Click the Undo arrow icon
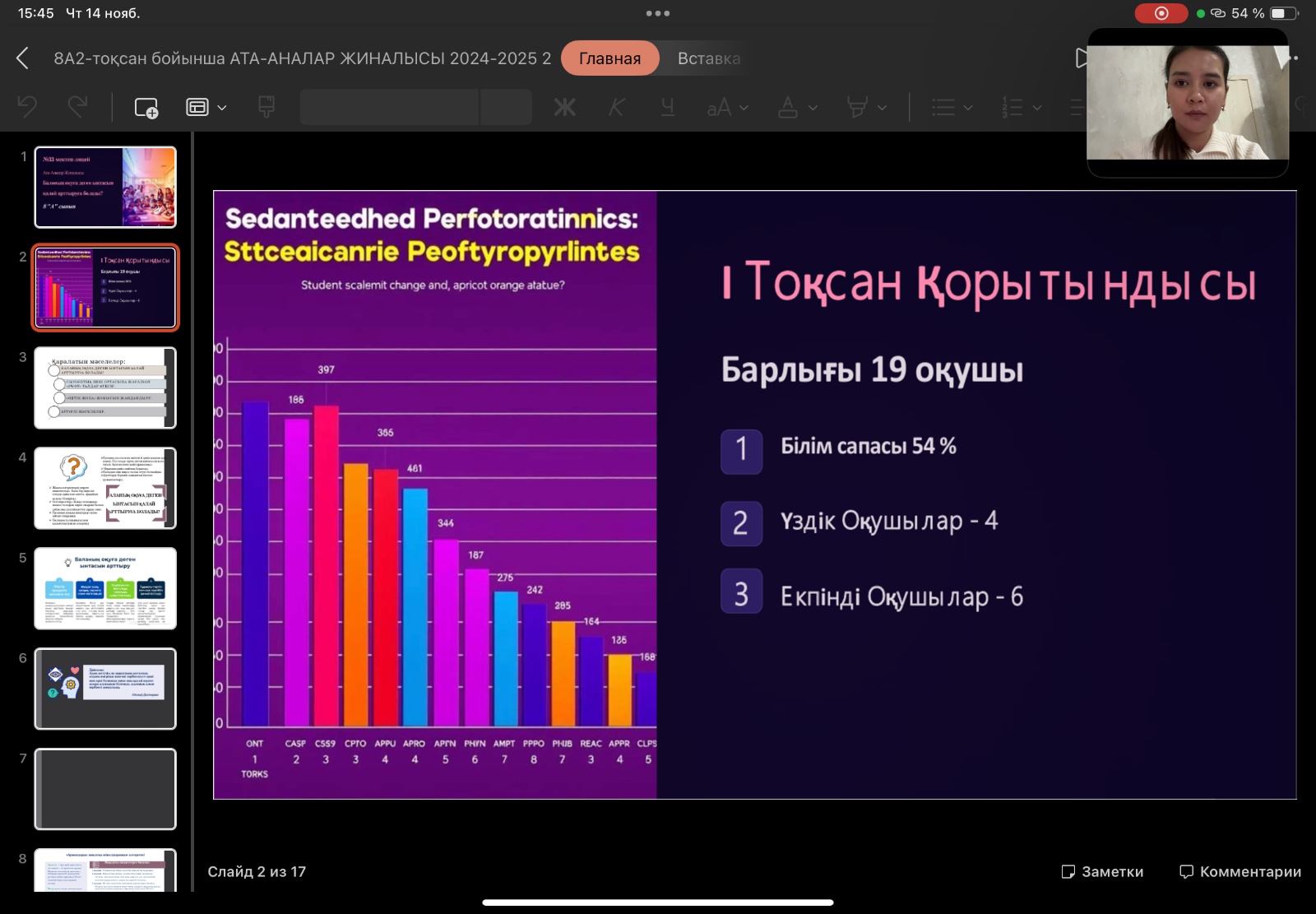The image size is (1316, 914). click(28, 107)
